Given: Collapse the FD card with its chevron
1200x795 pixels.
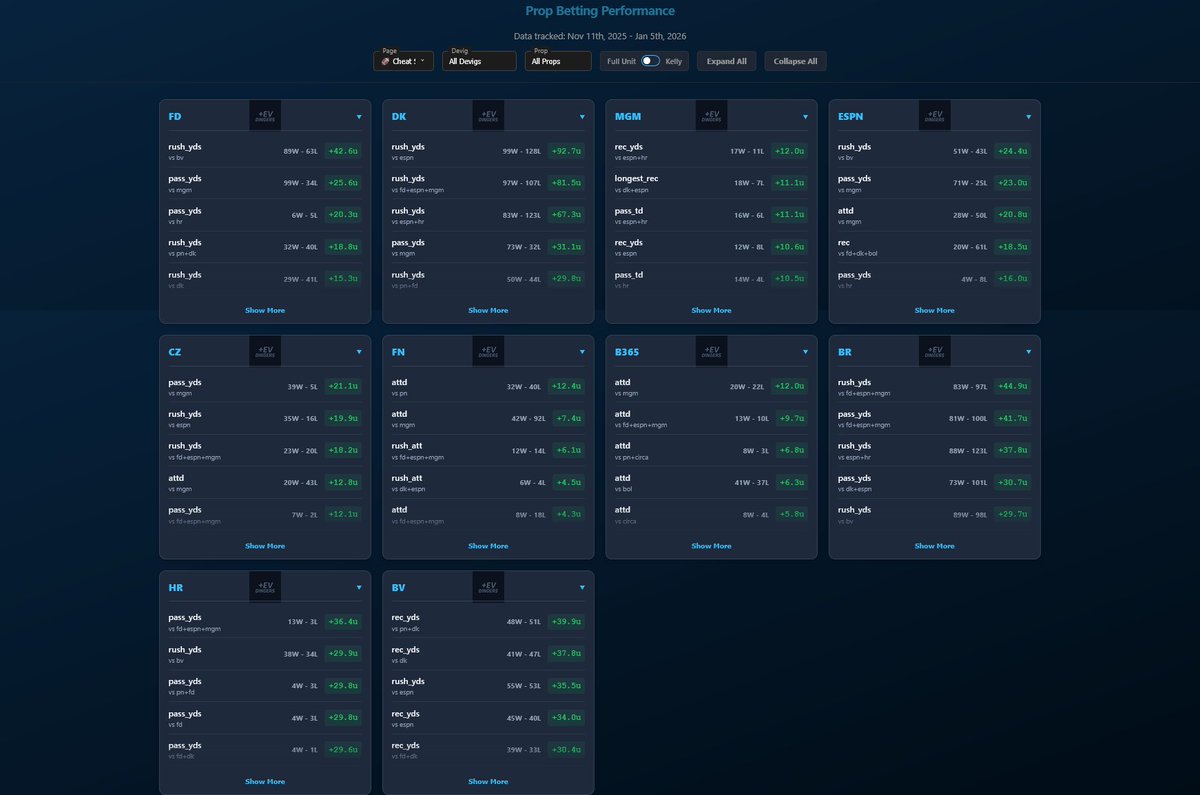Looking at the screenshot, I should coord(359,116).
